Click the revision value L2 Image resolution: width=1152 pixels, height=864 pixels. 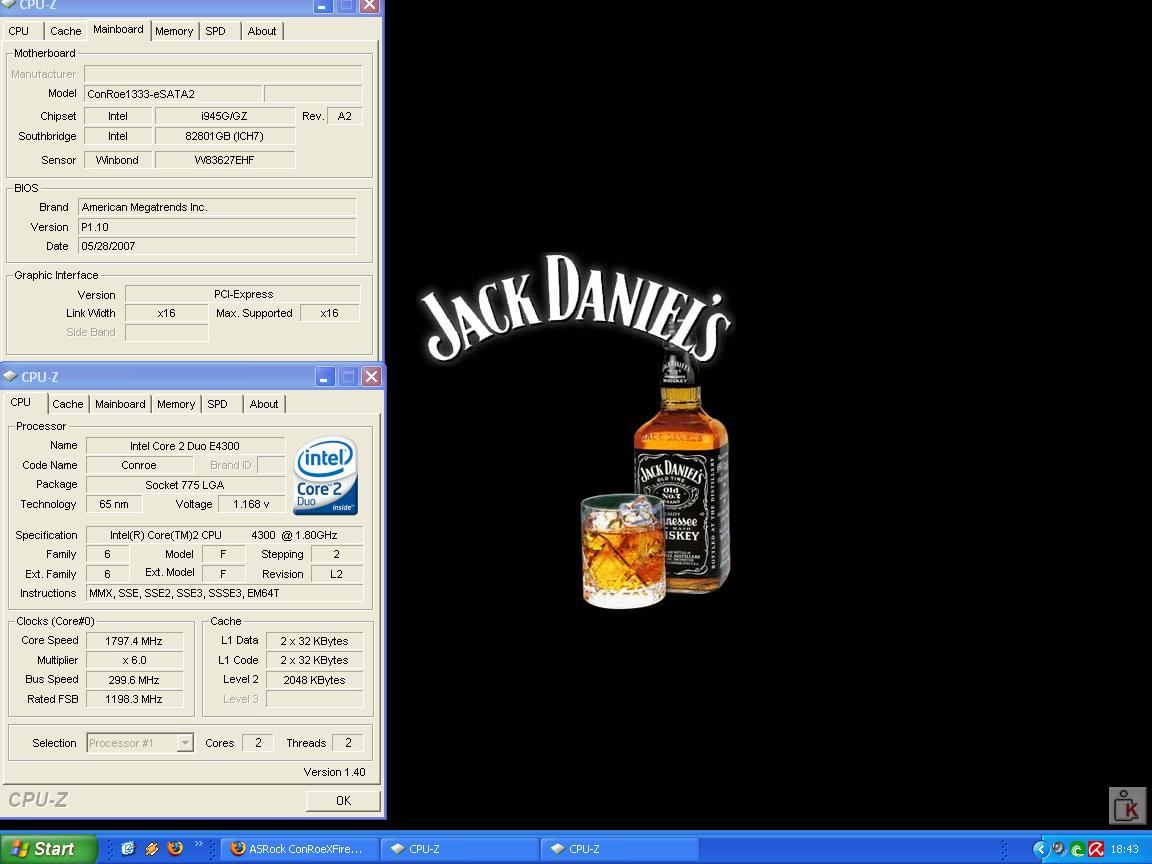336,574
